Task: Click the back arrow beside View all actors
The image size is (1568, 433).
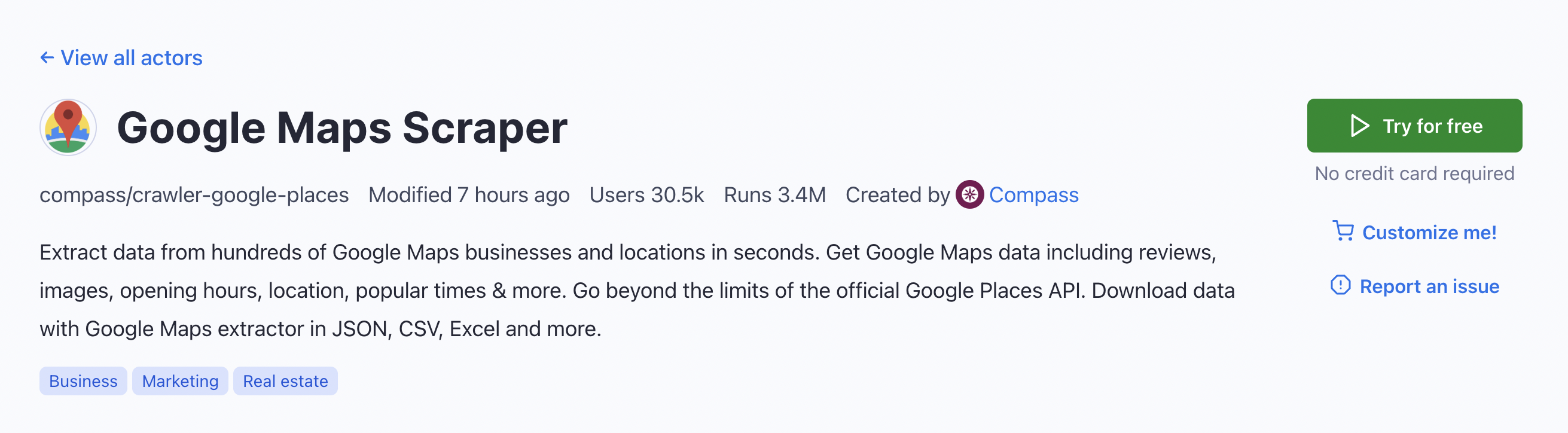Action: [x=47, y=58]
